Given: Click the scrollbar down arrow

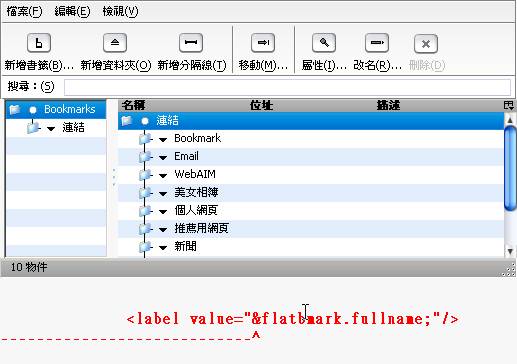Looking at the screenshot, I should pos(510,251).
